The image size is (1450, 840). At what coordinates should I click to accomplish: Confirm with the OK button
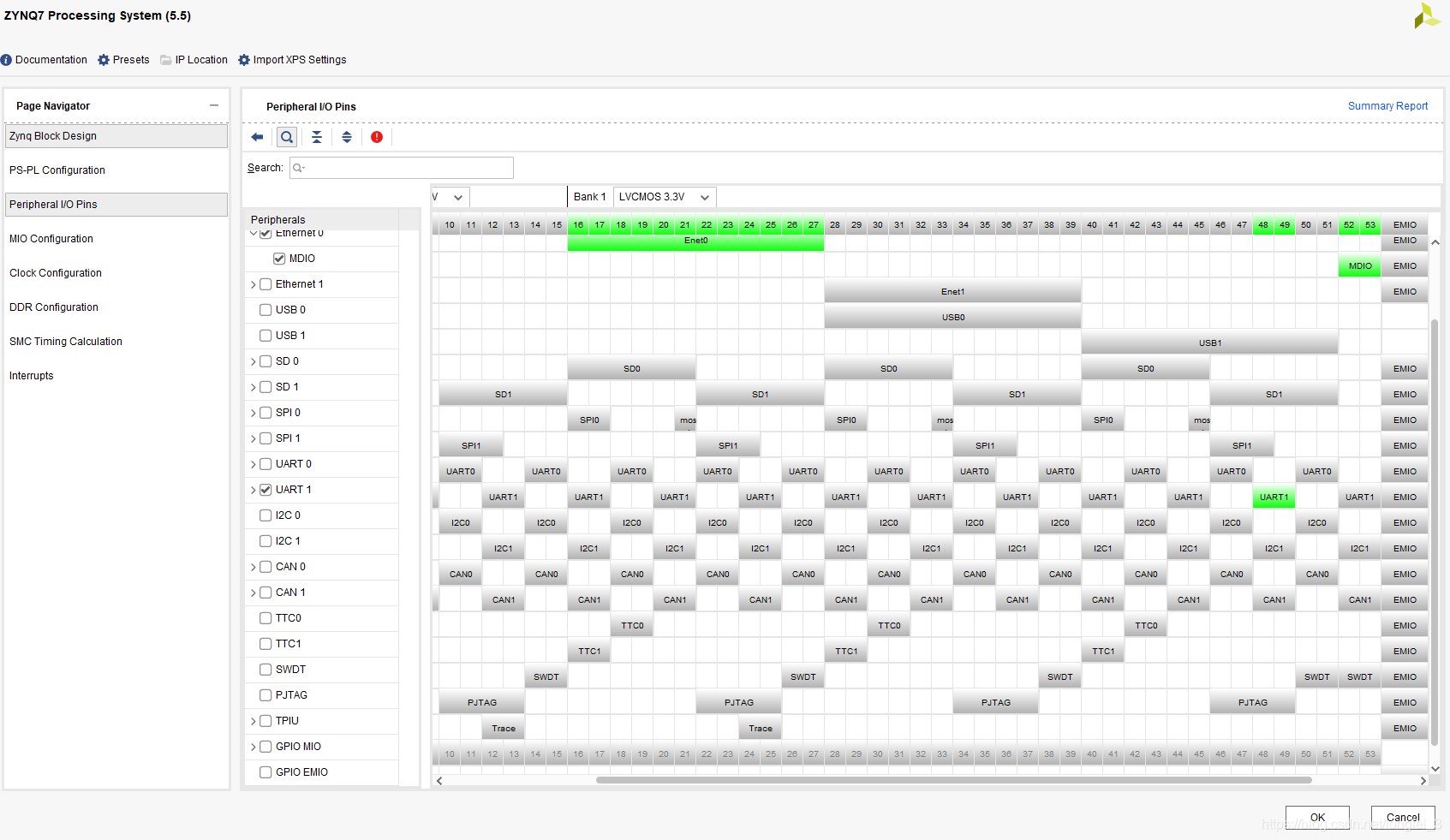pyautogui.click(x=1317, y=817)
